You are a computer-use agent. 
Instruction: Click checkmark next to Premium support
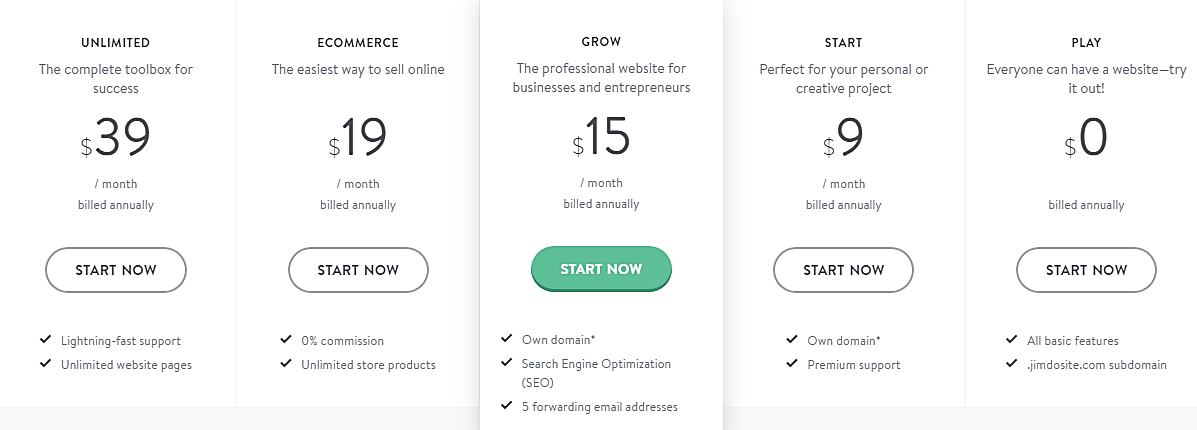[x=792, y=364]
